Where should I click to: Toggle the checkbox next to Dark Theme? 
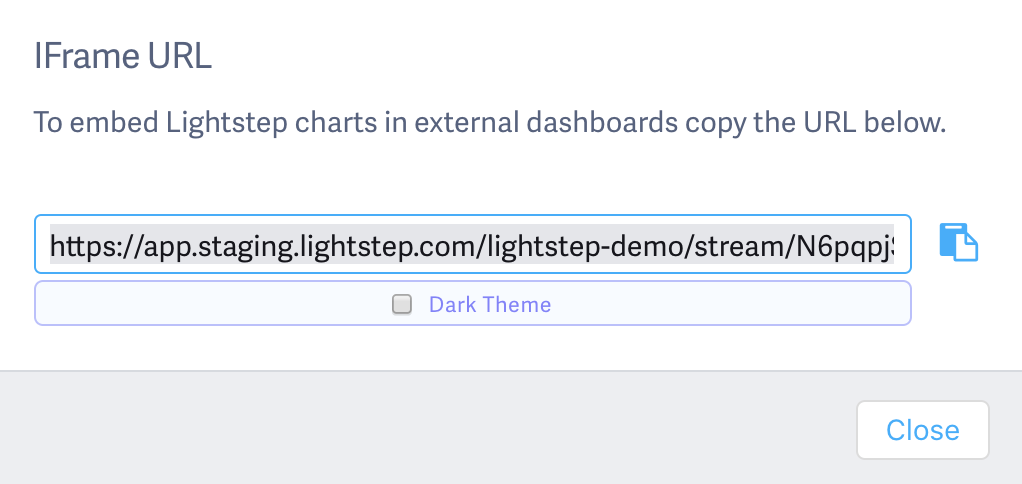coord(402,305)
